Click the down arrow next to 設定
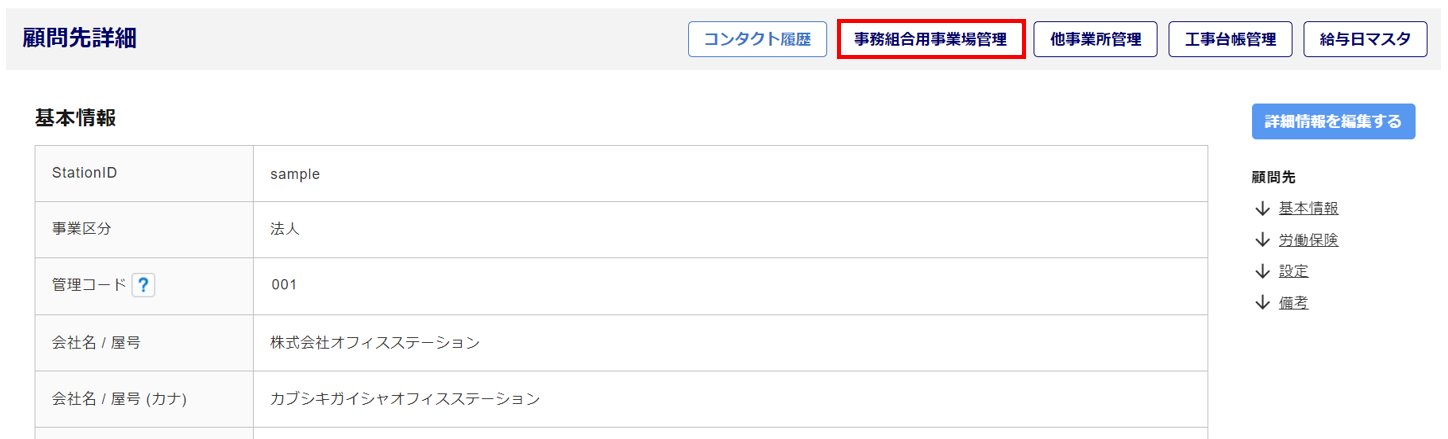 pyautogui.click(x=1262, y=271)
